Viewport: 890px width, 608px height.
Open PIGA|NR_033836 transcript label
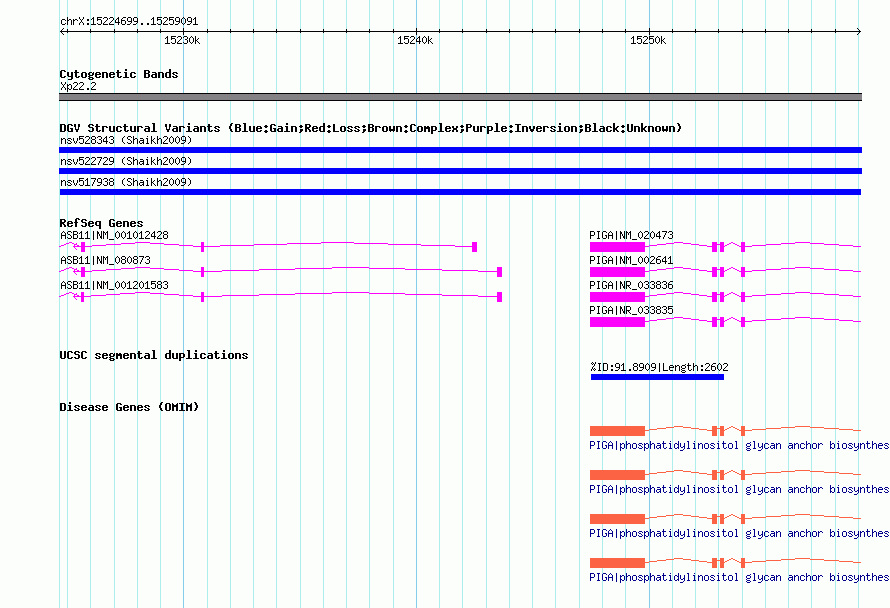[631, 285]
